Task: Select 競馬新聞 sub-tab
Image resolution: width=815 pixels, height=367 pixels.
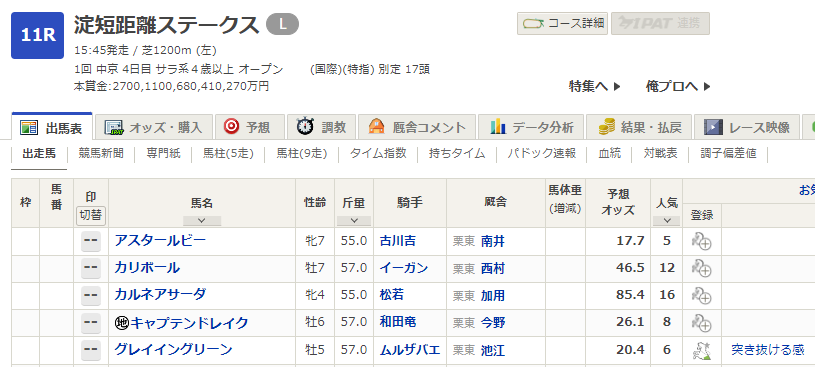Action: point(101,153)
